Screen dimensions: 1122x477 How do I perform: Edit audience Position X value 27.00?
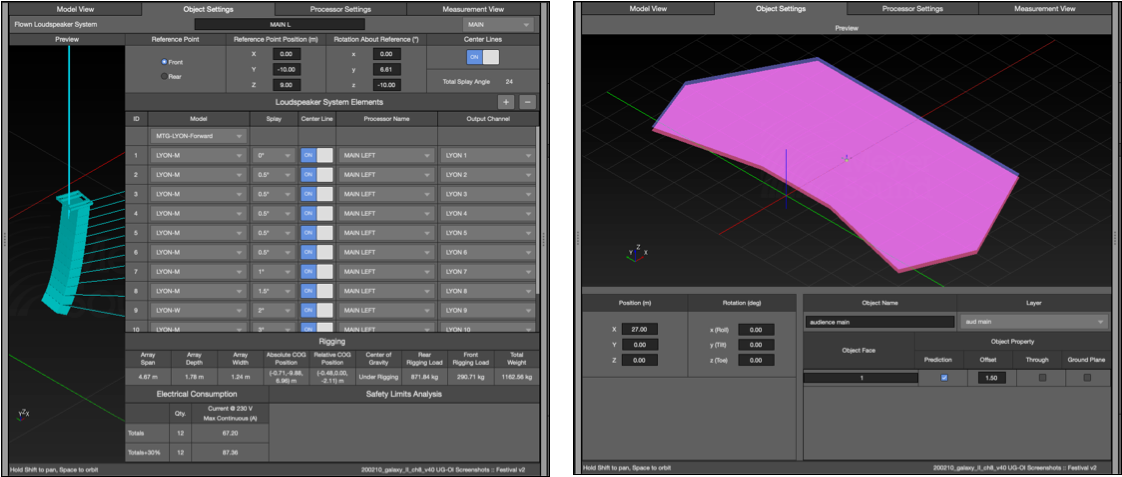point(639,329)
